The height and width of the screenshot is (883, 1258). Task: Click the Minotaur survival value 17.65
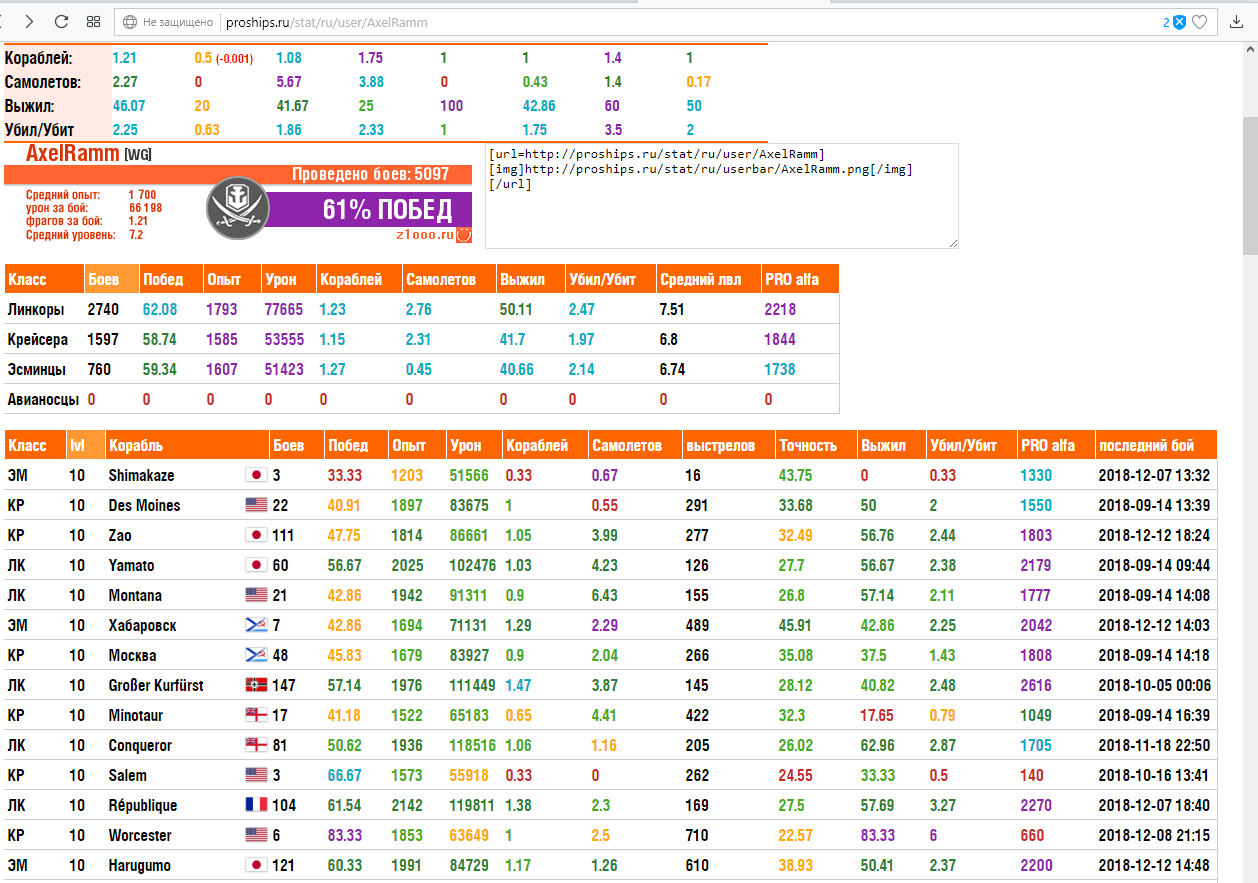pos(877,715)
